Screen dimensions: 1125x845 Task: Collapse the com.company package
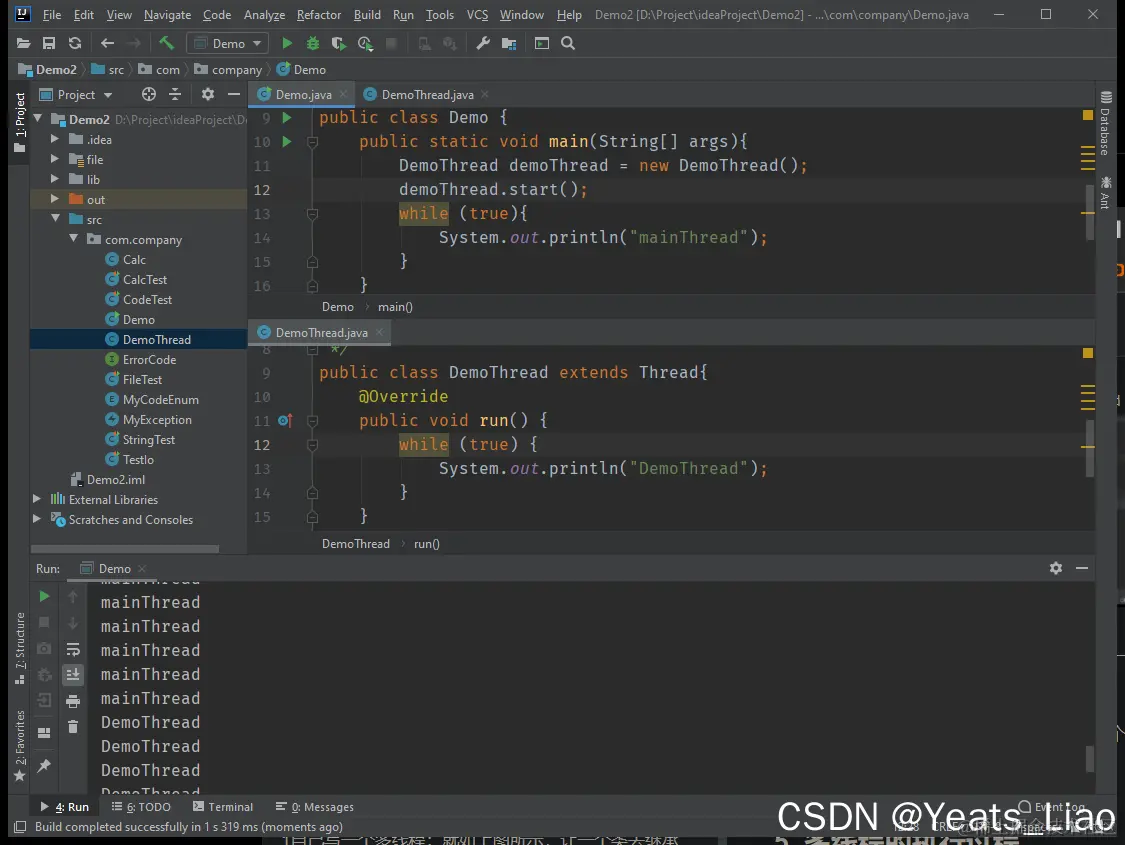pos(73,239)
